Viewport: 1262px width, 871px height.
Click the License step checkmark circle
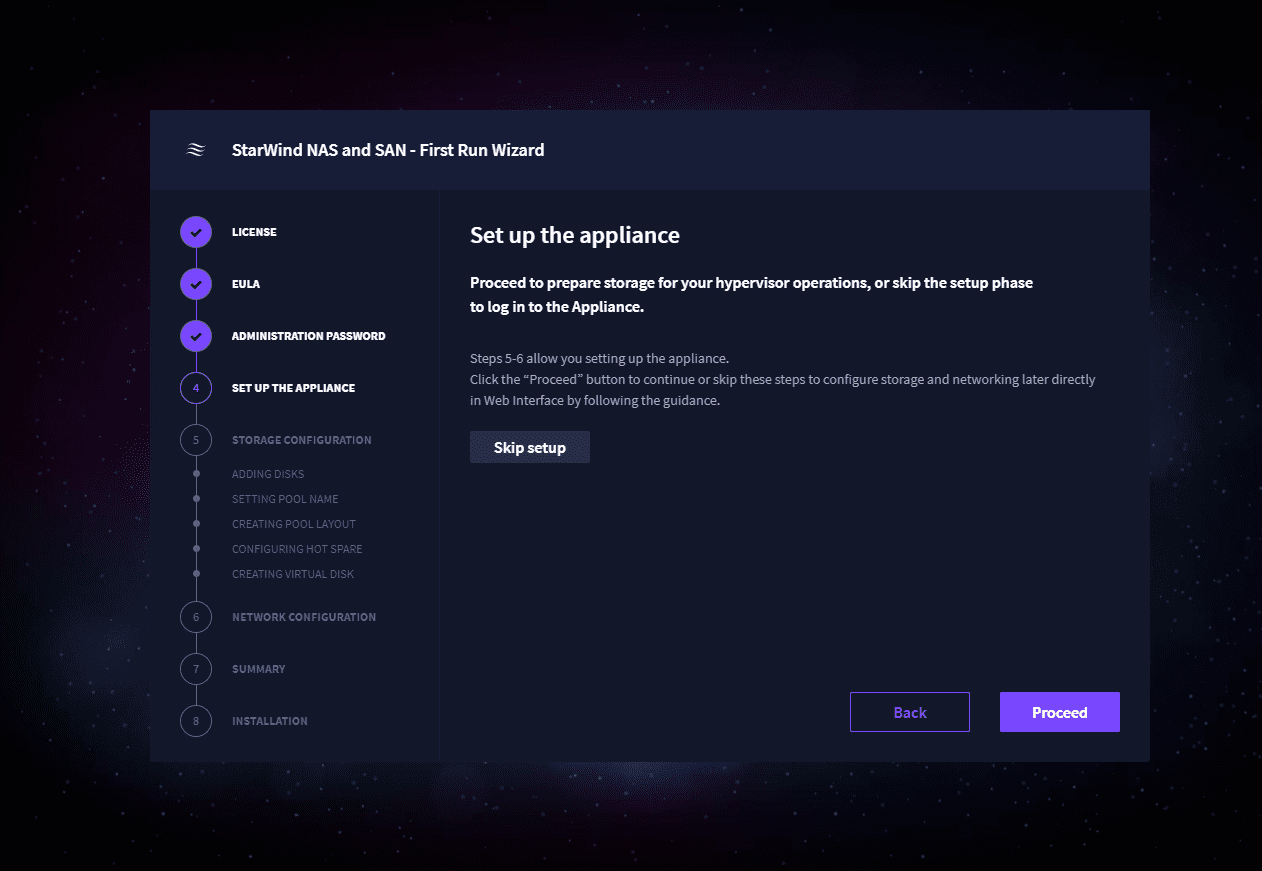[196, 232]
